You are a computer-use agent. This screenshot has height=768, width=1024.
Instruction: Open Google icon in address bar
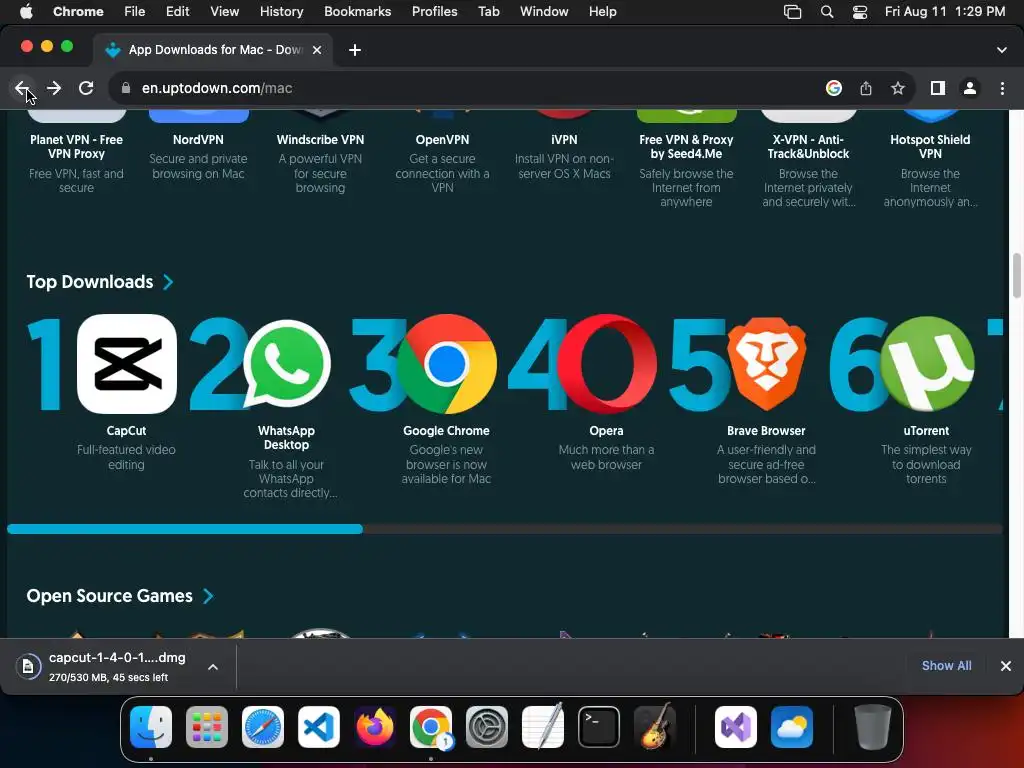tap(834, 88)
